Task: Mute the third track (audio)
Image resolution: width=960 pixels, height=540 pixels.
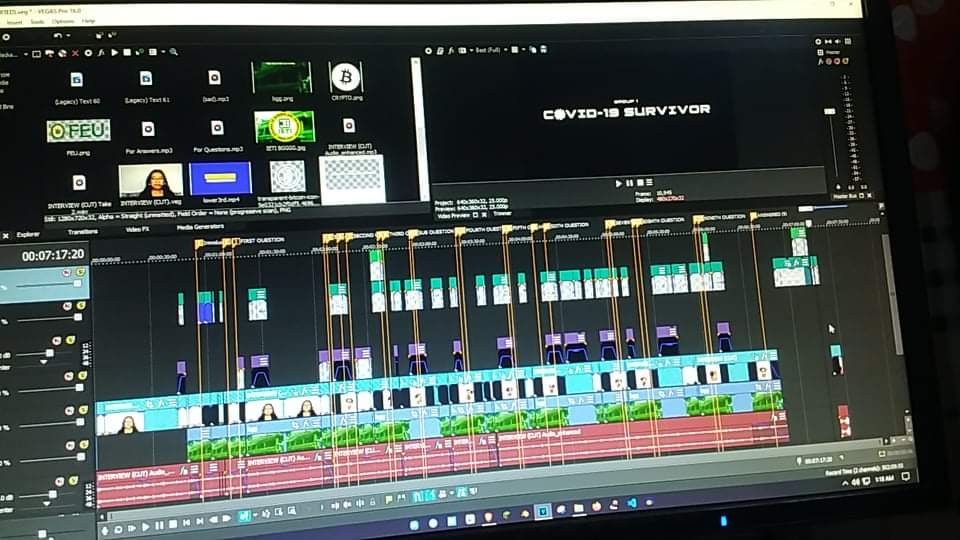Action: point(56,341)
